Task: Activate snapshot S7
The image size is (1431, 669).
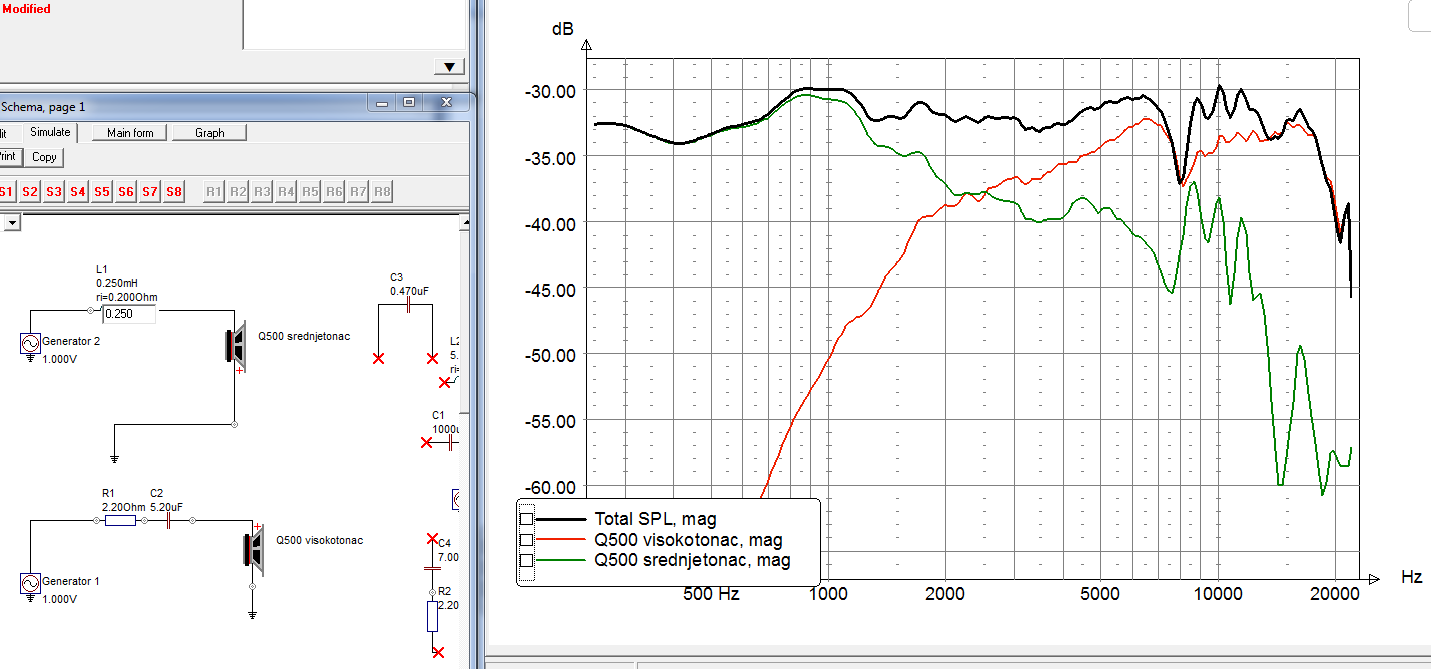Action: [x=150, y=191]
